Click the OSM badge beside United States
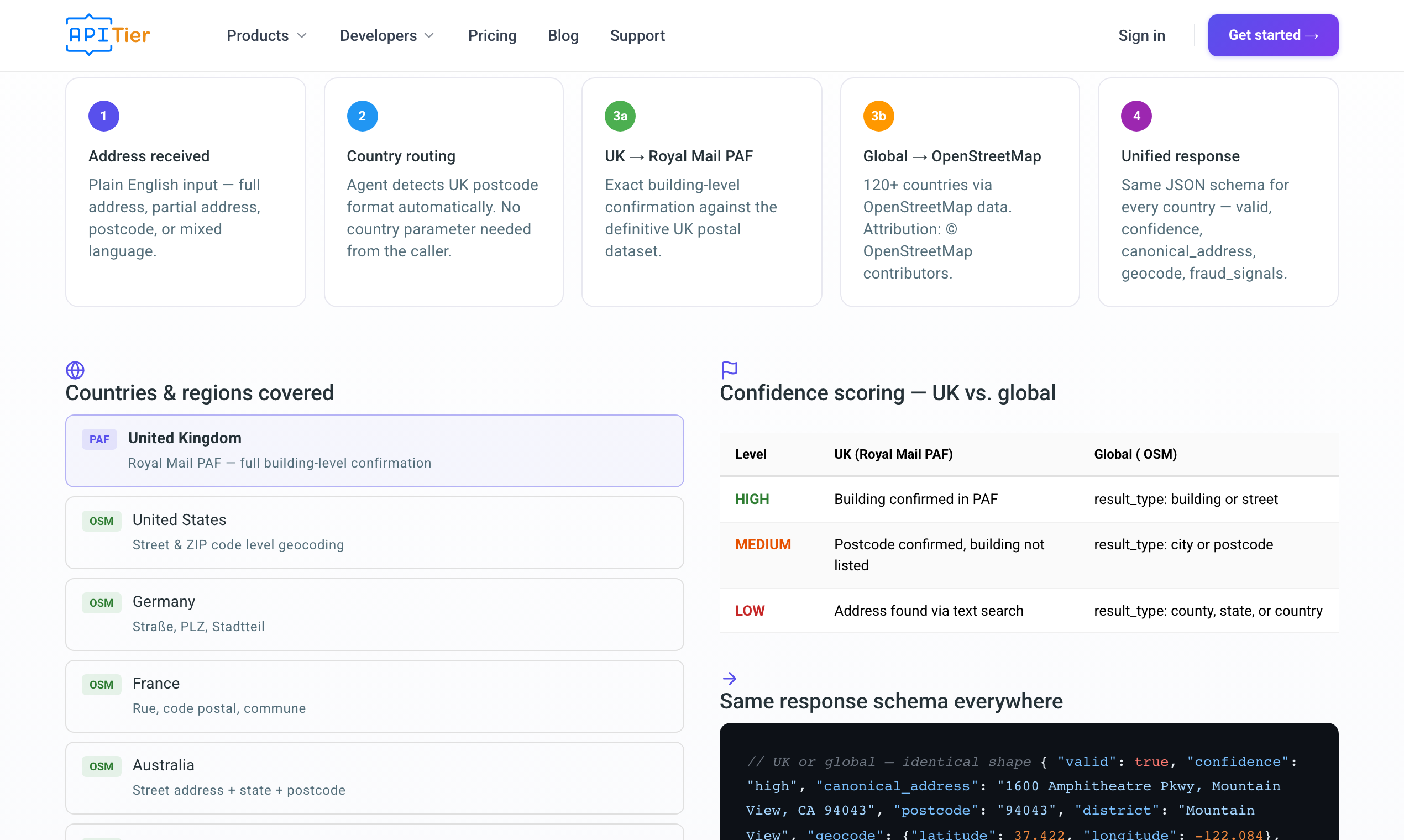This screenshot has width=1404, height=840. tap(101, 521)
